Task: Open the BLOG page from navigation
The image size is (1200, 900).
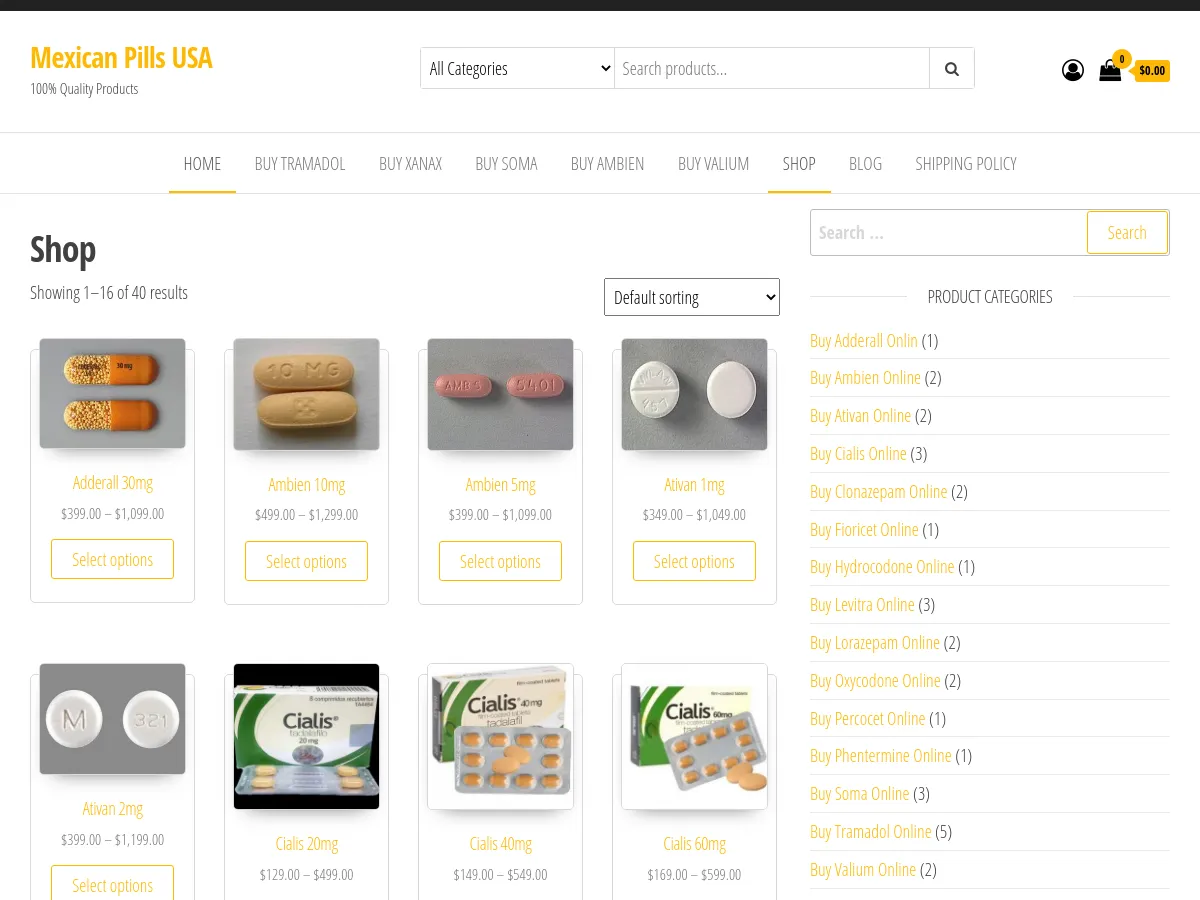Action: [865, 163]
